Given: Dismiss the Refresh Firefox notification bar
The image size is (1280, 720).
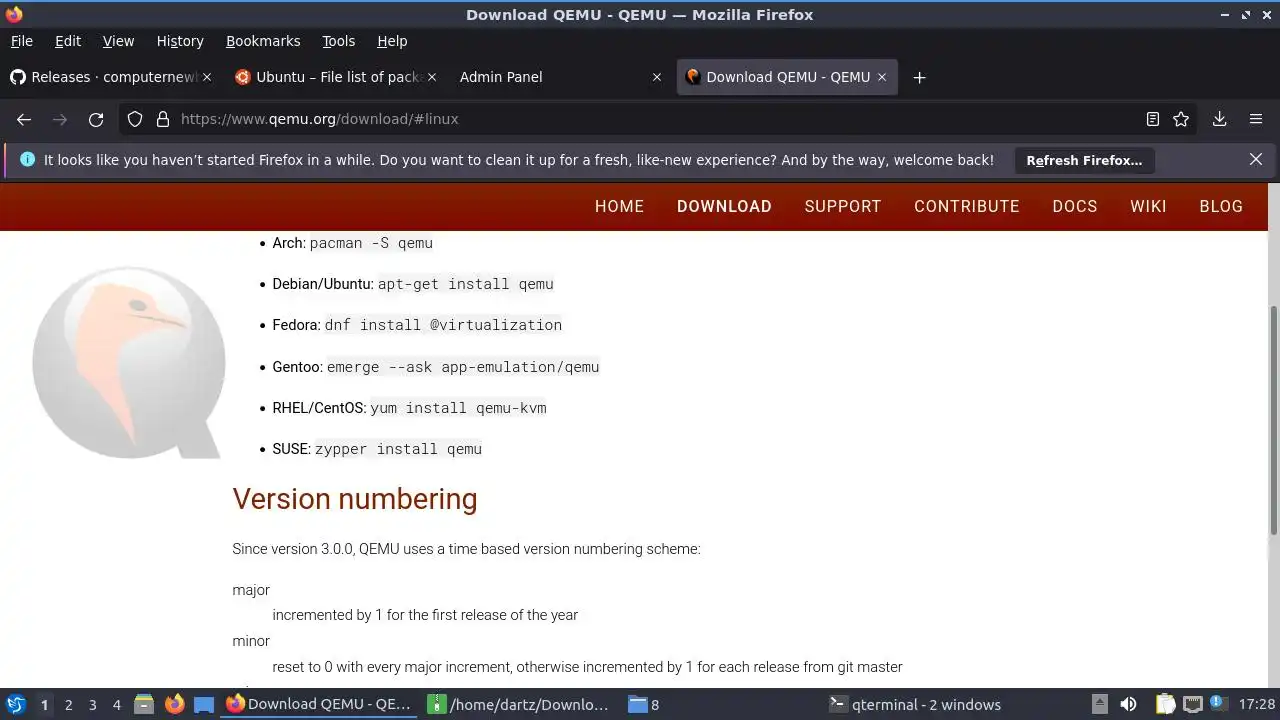Looking at the screenshot, I should [x=1256, y=160].
